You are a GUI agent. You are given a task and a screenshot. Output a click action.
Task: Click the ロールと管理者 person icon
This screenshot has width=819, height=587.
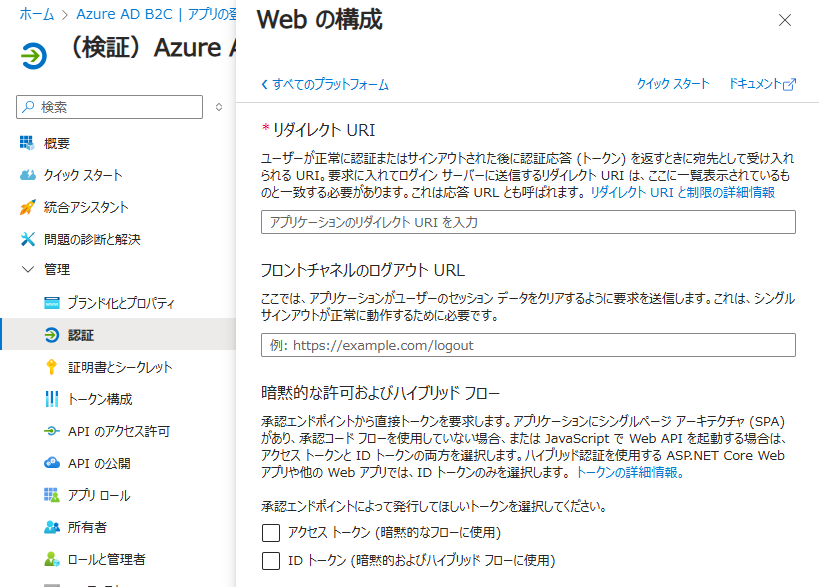[x=52, y=559]
